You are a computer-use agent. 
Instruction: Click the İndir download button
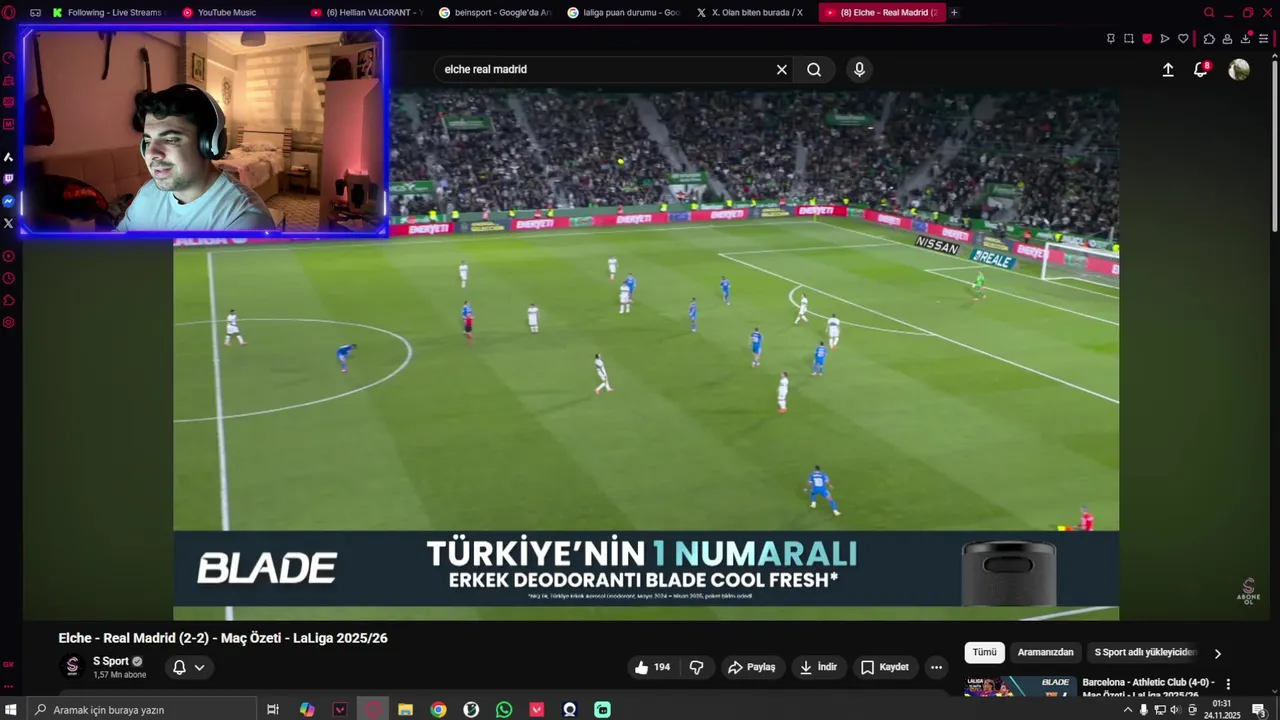pos(818,667)
